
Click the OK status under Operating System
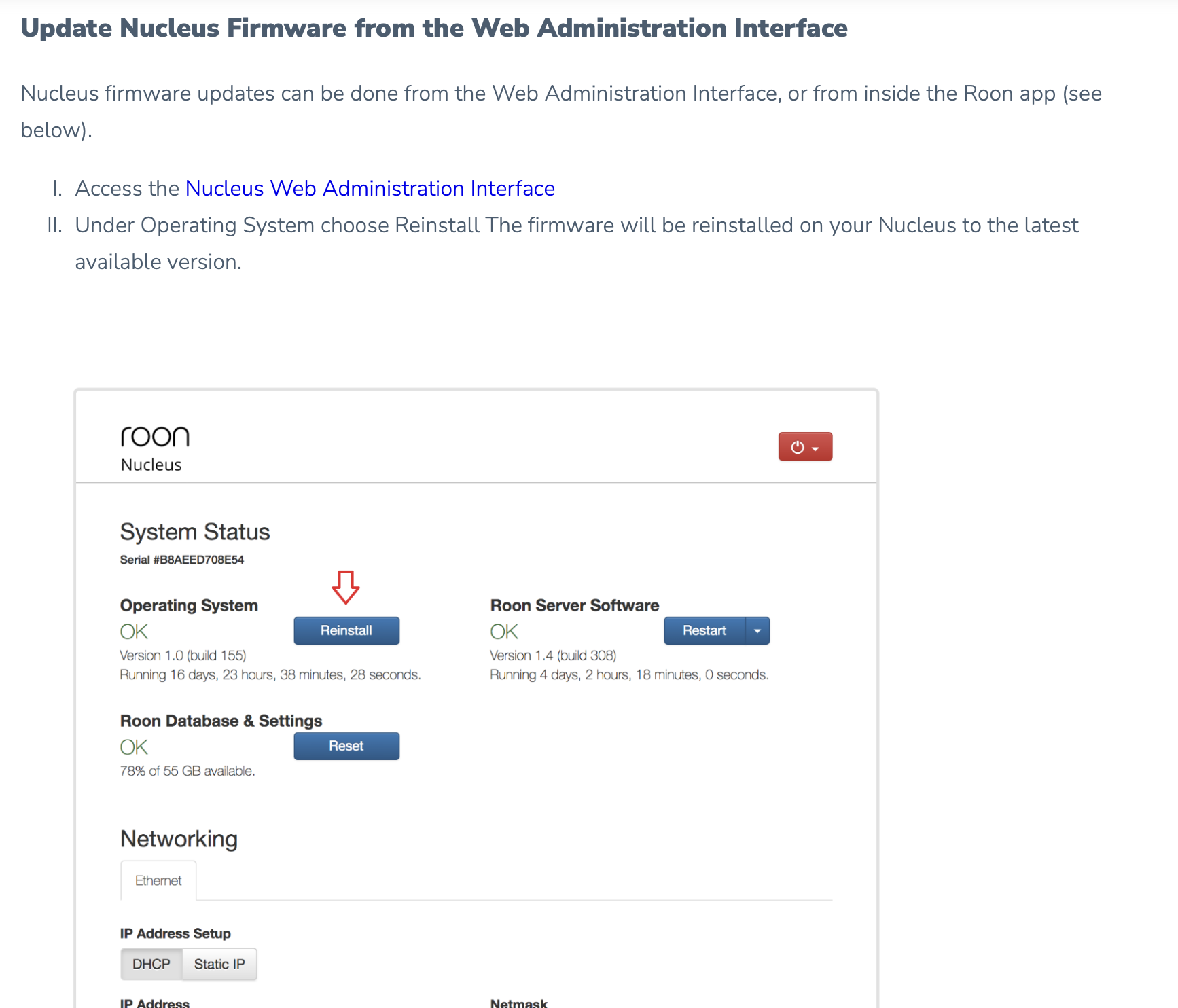coord(133,631)
